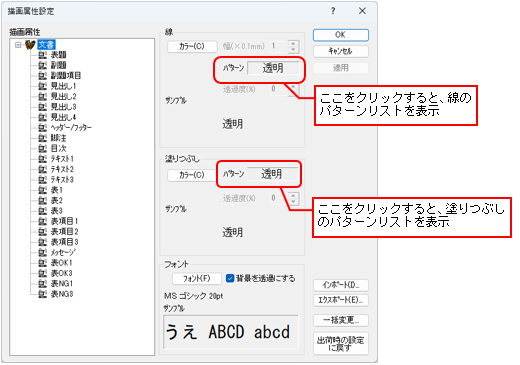Open the line pattern list showing 透明
The width and height of the screenshot is (520, 365).
(273, 68)
